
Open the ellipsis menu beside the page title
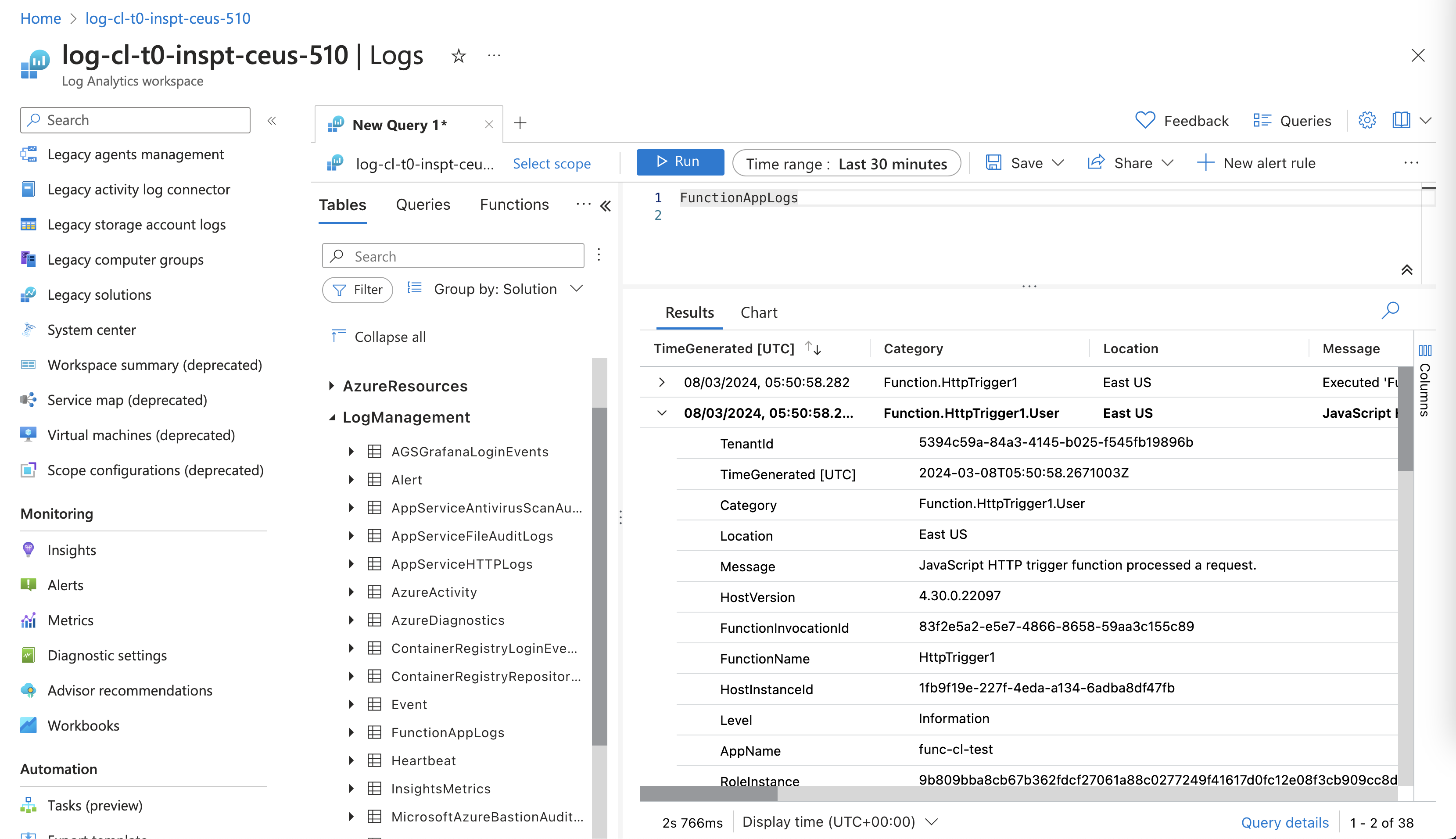pos(494,56)
